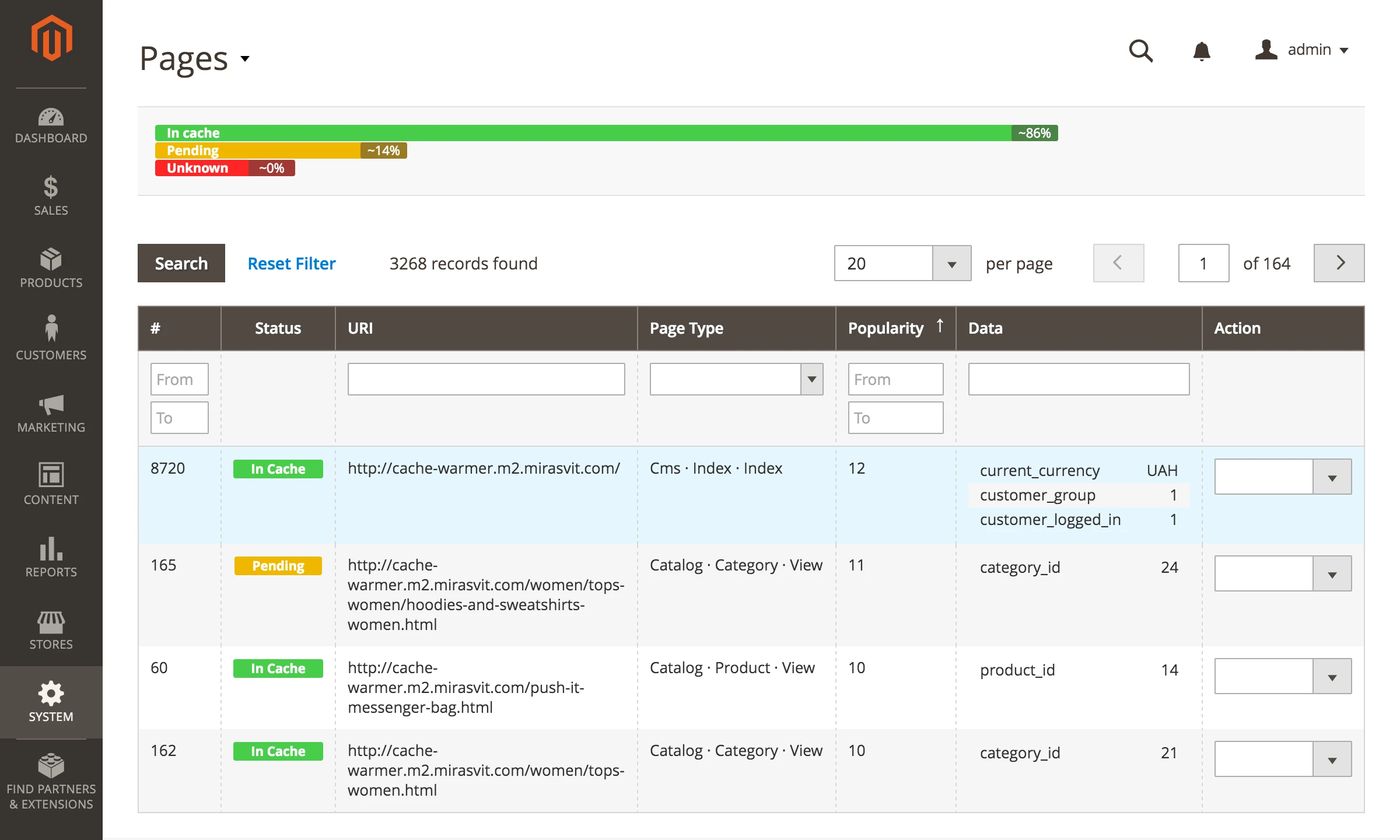Open the Page Type filter dropdown
Image resolution: width=1400 pixels, height=840 pixels.
[x=811, y=379]
